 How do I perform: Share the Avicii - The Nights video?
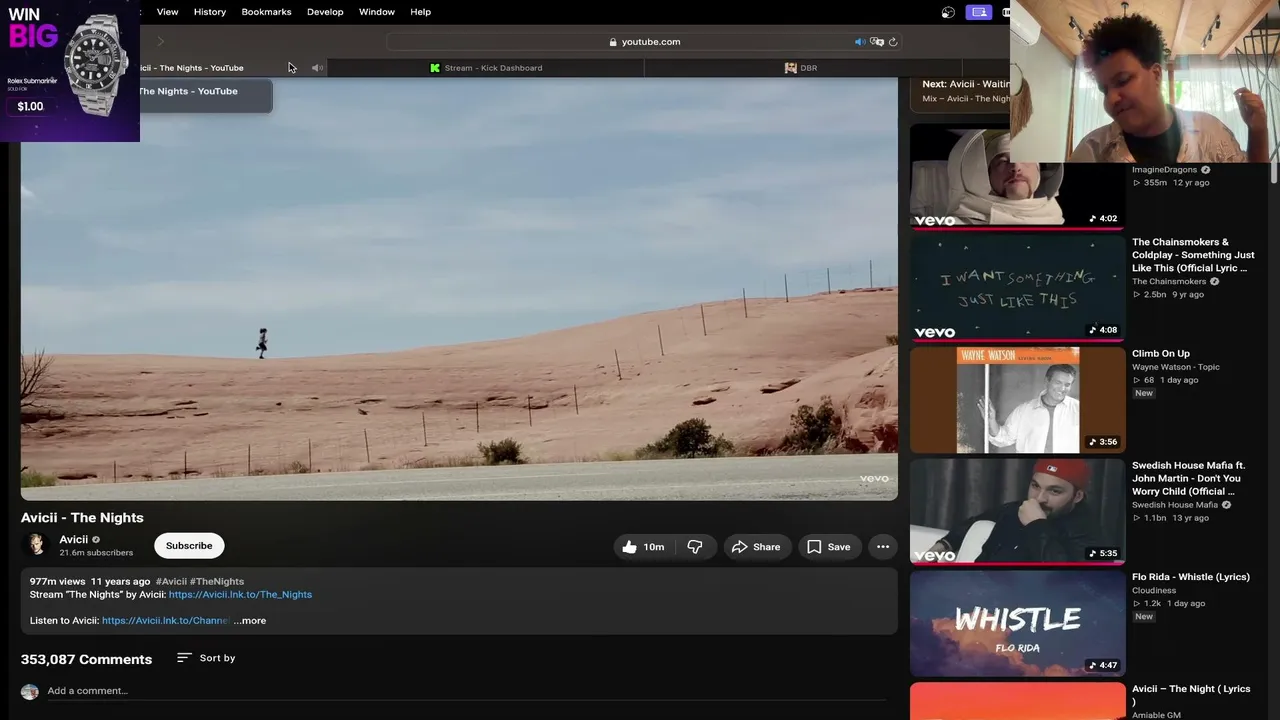click(x=756, y=547)
